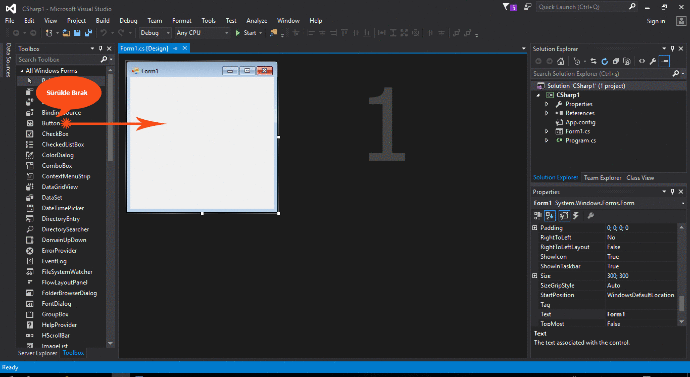Screen dimensions: 690x377
Task: Click the Save All toolbar icon
Action: pos(88,33)
